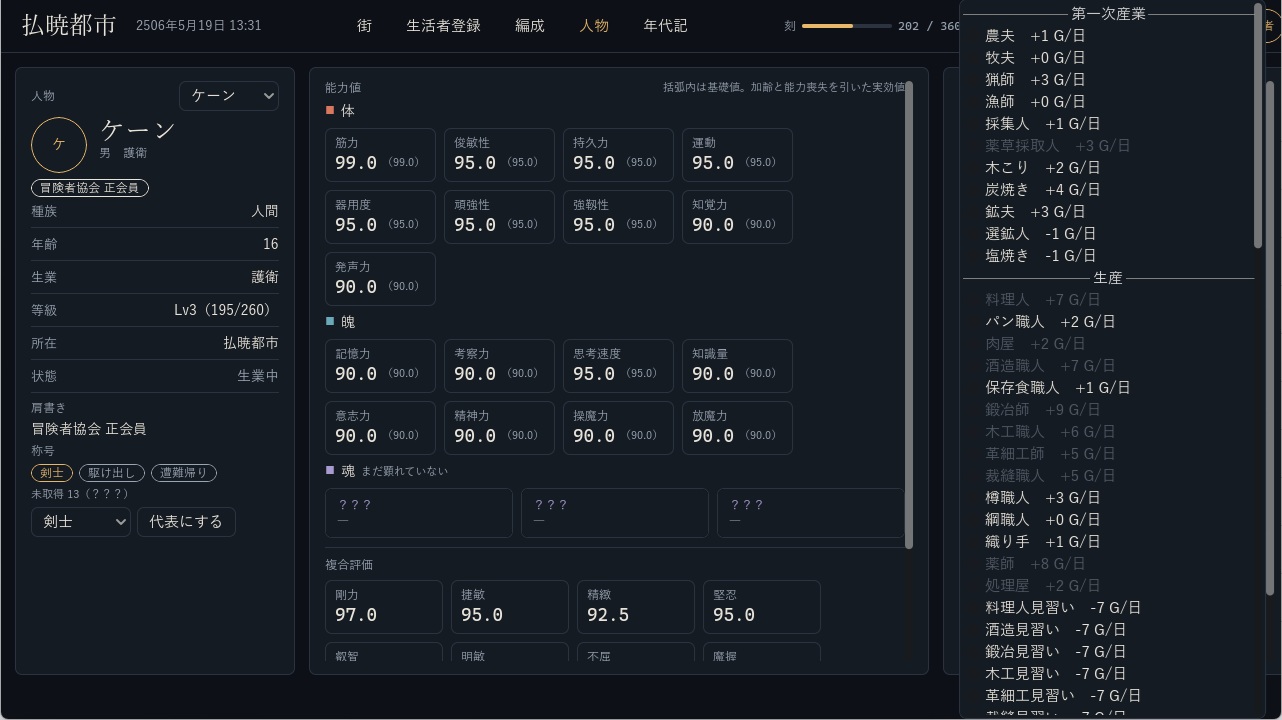The image size is (1282, 720).
Task: Click the purple 魂 section marker
Action: click(x=330, y=470)
